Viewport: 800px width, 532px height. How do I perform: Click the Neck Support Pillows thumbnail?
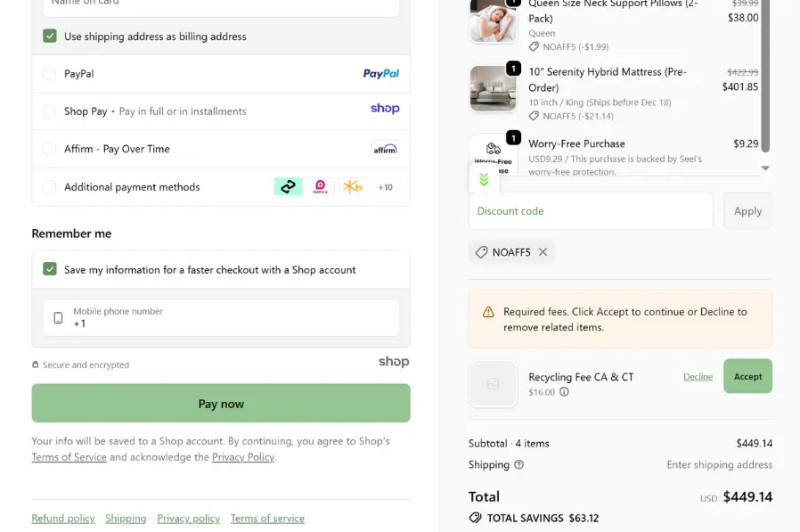pyautogui.click(x=492, y=21)
